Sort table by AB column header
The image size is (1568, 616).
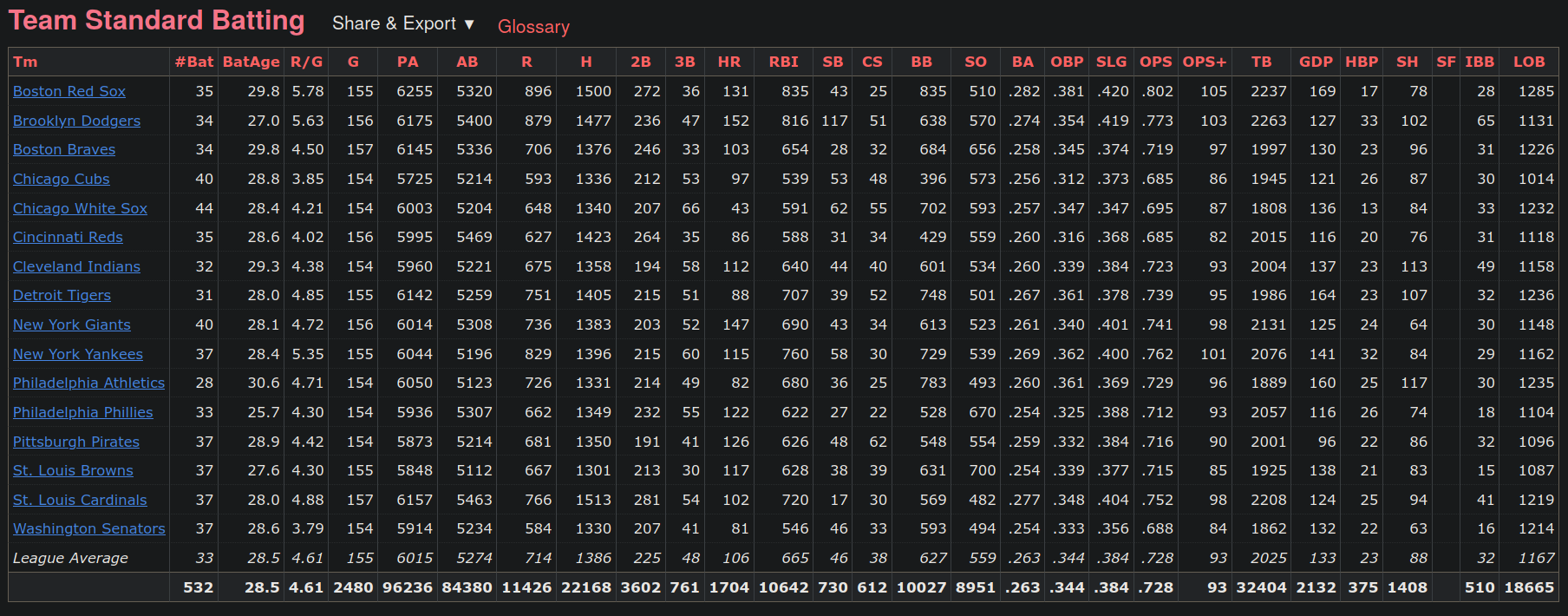click(x=467, y=62)
